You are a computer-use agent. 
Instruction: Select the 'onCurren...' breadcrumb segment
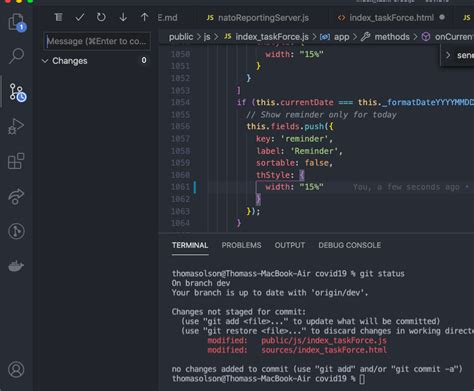click(x=447, y=37)
